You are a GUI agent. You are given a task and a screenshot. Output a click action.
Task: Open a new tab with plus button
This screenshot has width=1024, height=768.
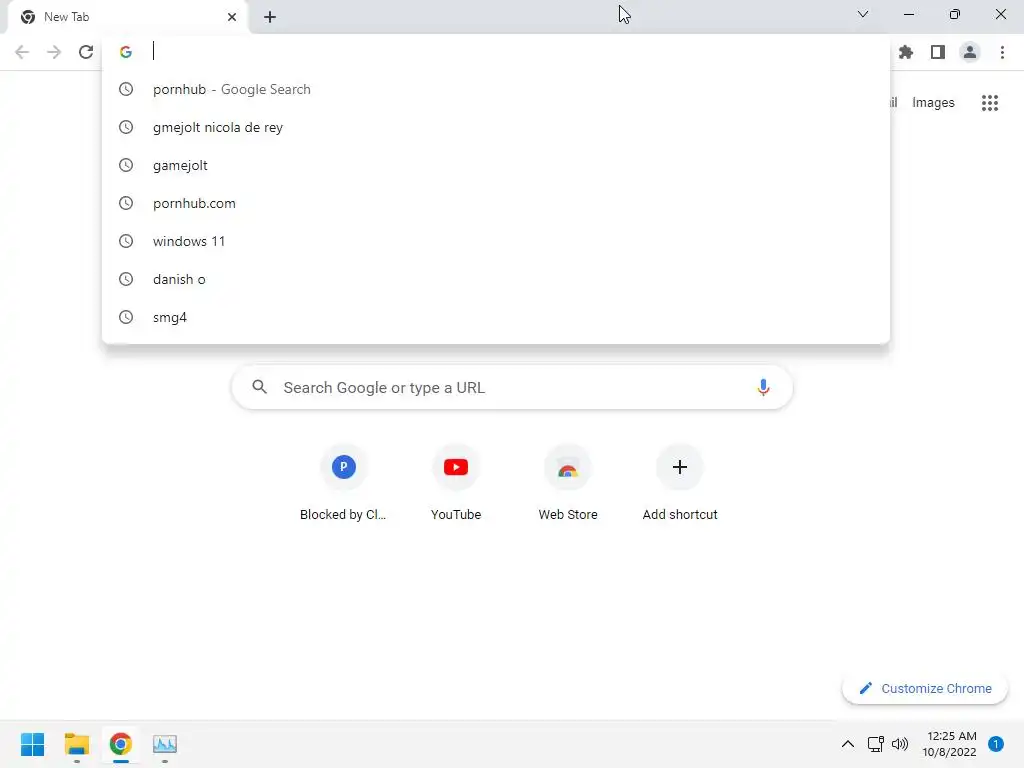coord(270,17)
